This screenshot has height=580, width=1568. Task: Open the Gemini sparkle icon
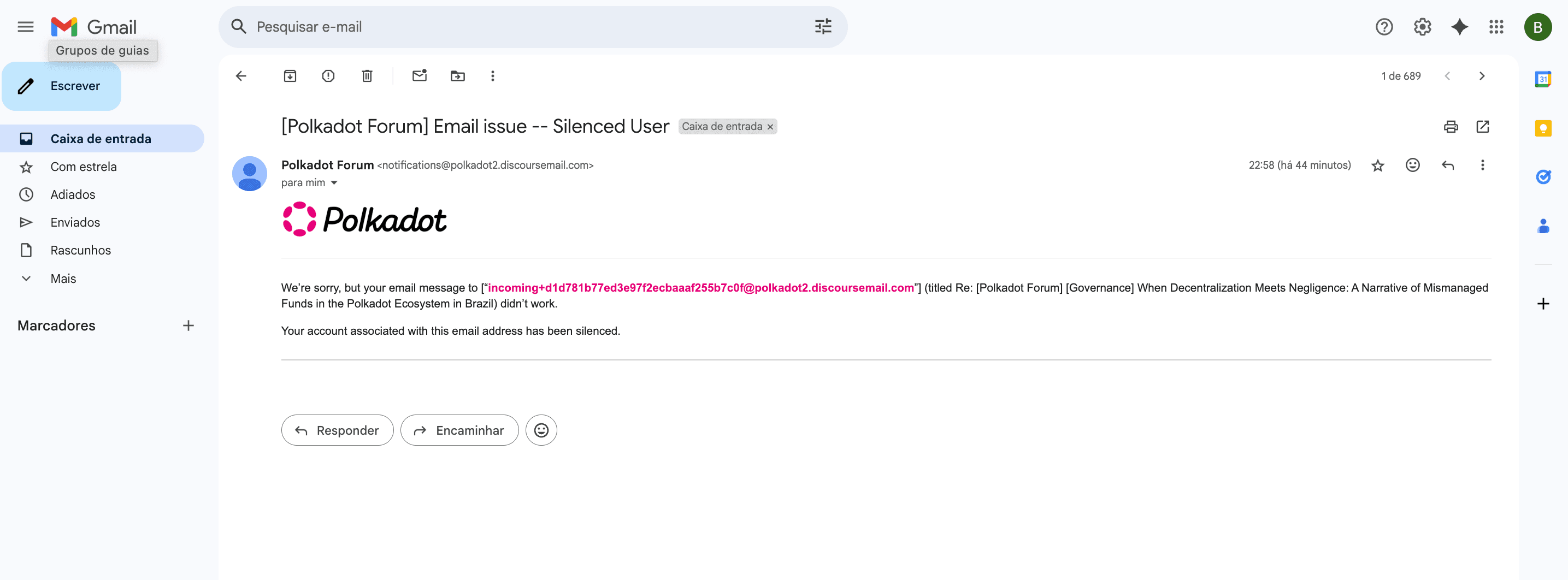point(1459,27)
